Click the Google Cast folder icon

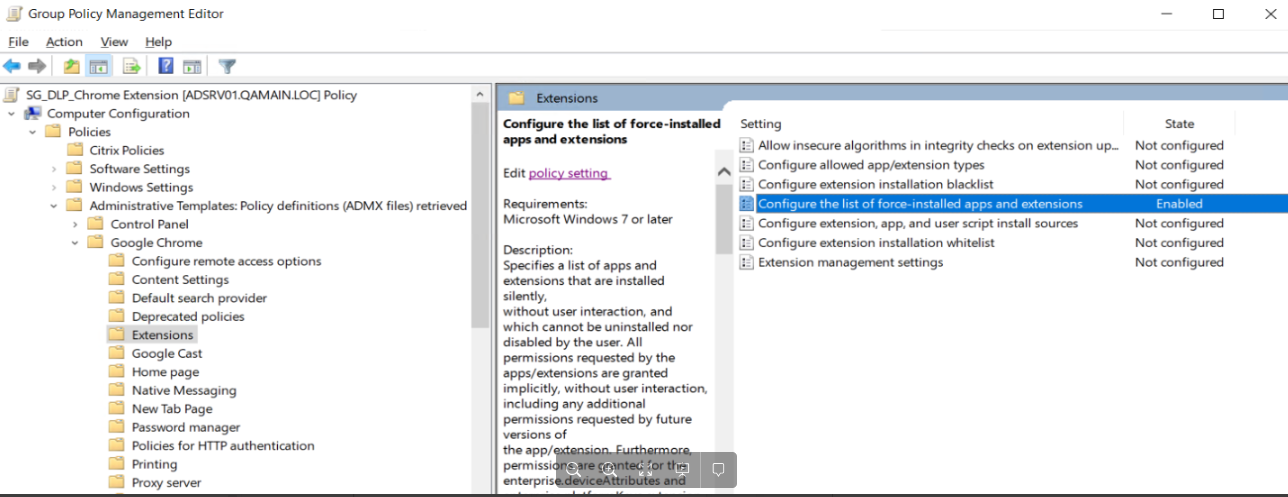(x=117, y=353)
